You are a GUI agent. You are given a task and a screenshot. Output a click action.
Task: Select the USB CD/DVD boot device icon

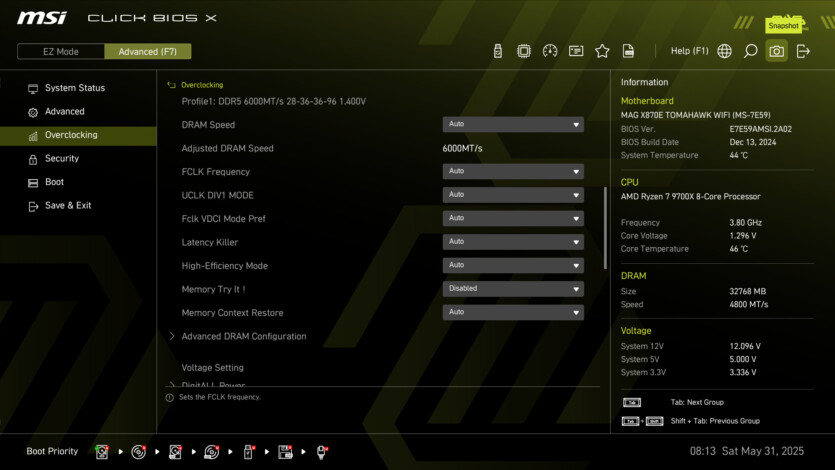coord(211,452)
